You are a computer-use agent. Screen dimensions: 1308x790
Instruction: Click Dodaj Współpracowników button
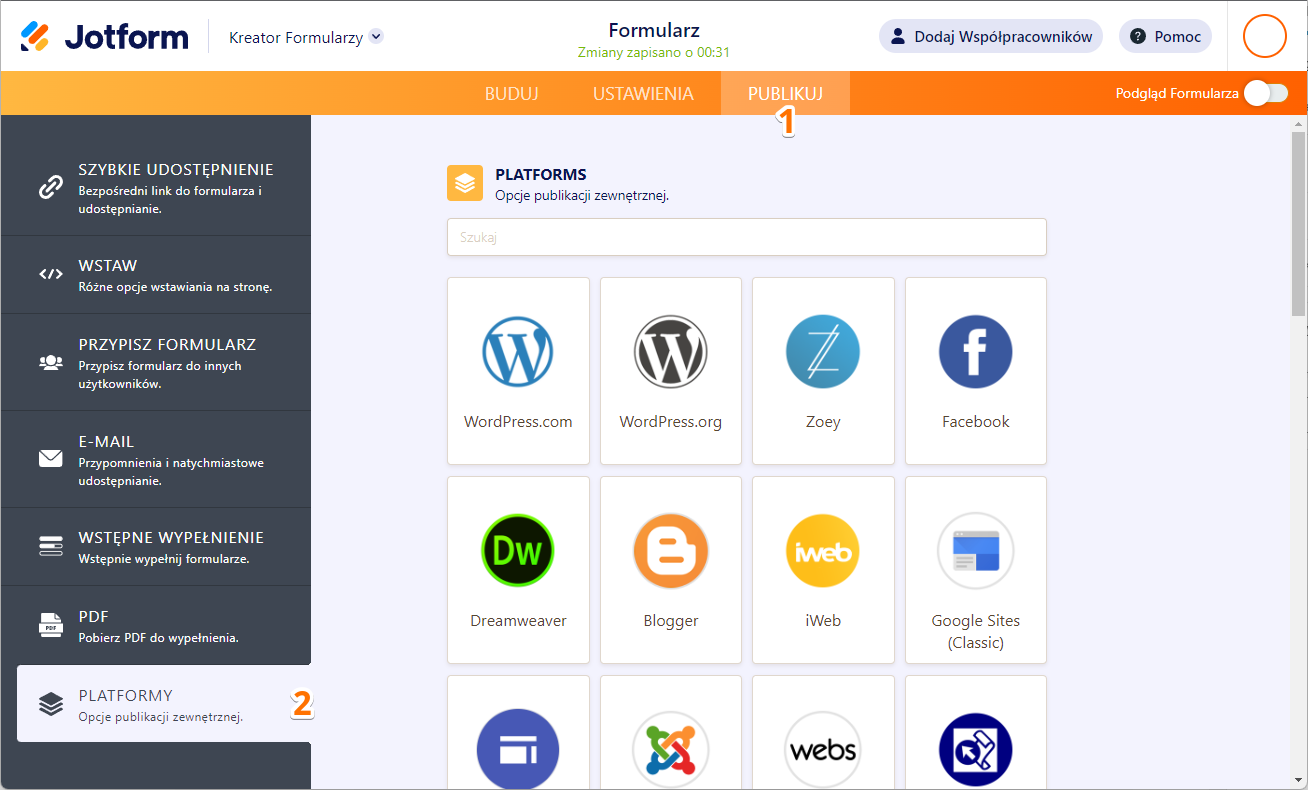991,36
